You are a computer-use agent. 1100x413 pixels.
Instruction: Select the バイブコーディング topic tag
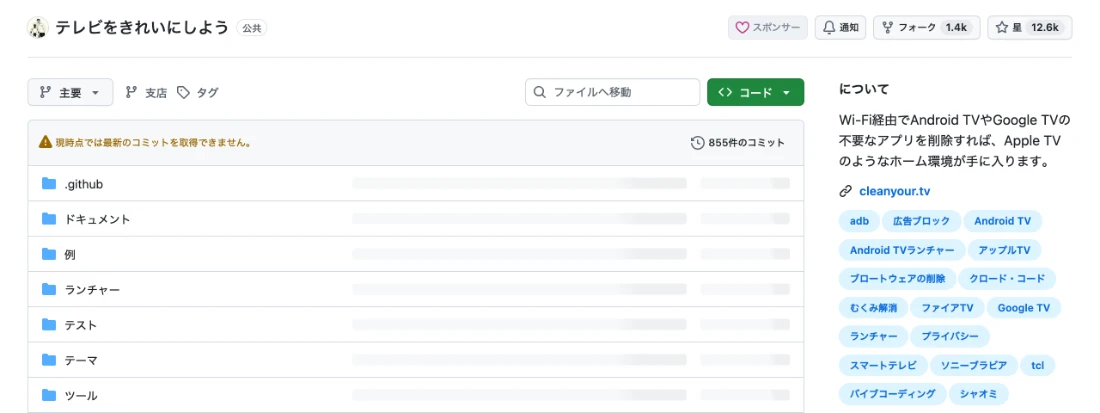click(892, 394)
